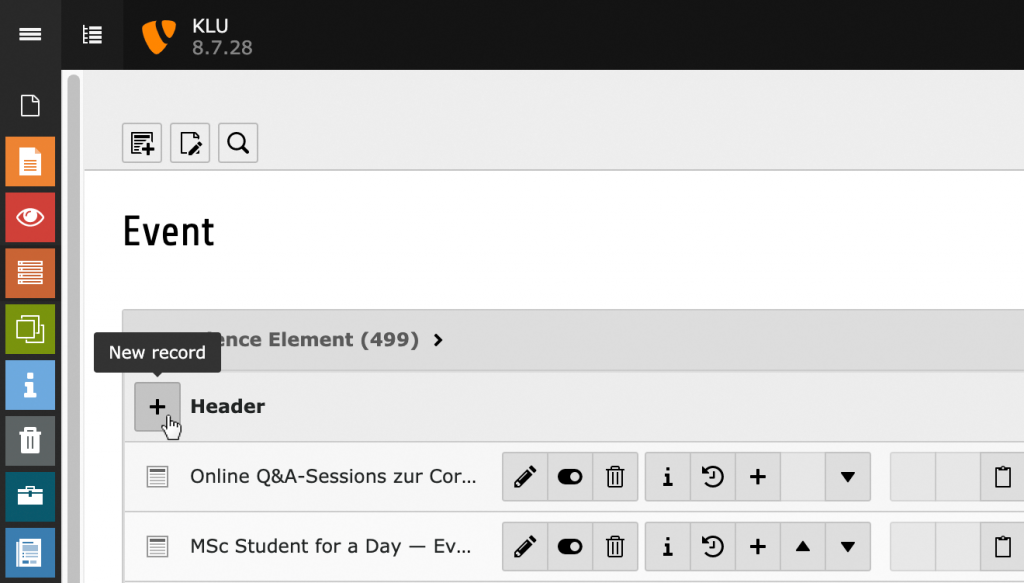1024x583 pixels.
Task: Show info for Online Q&A-Sessions record
Action: [x=667, y=477]
